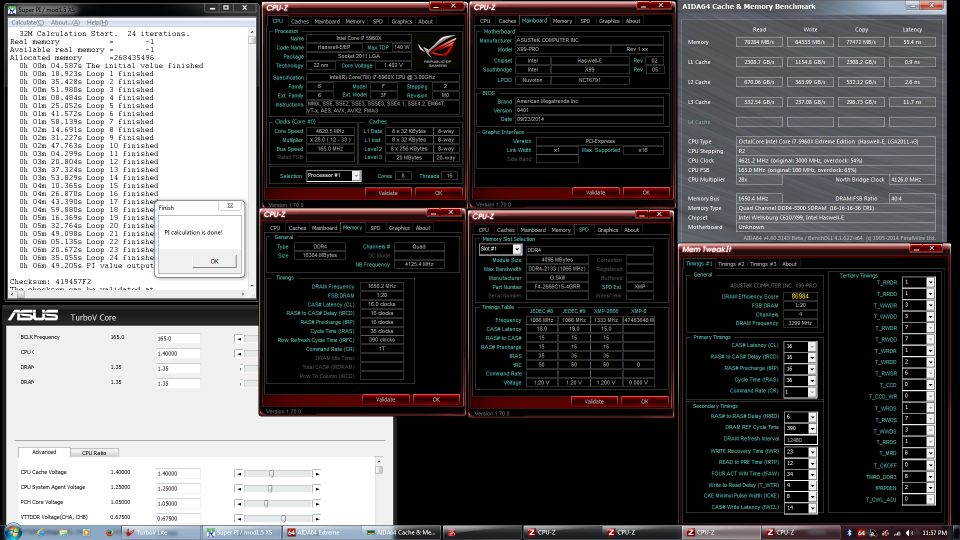
Task: Decrease BCLK Frequency with left arrow
Action: click(239, 338)
